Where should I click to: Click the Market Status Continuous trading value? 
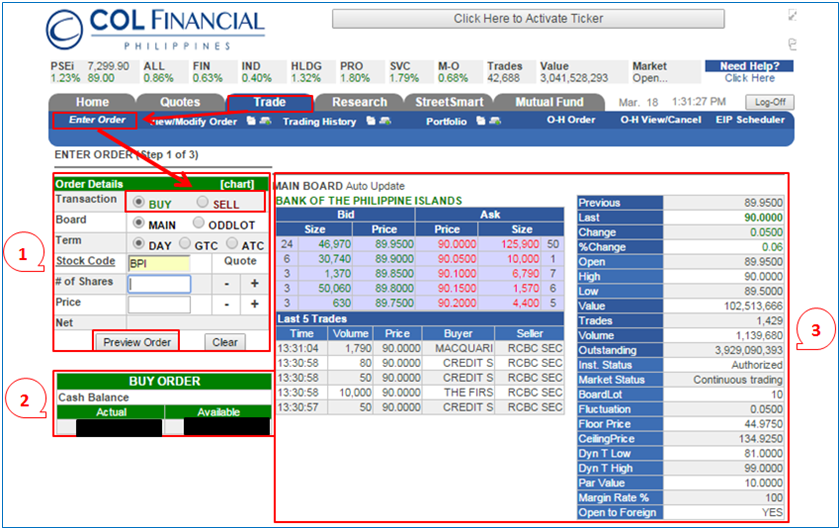(738, 380)
